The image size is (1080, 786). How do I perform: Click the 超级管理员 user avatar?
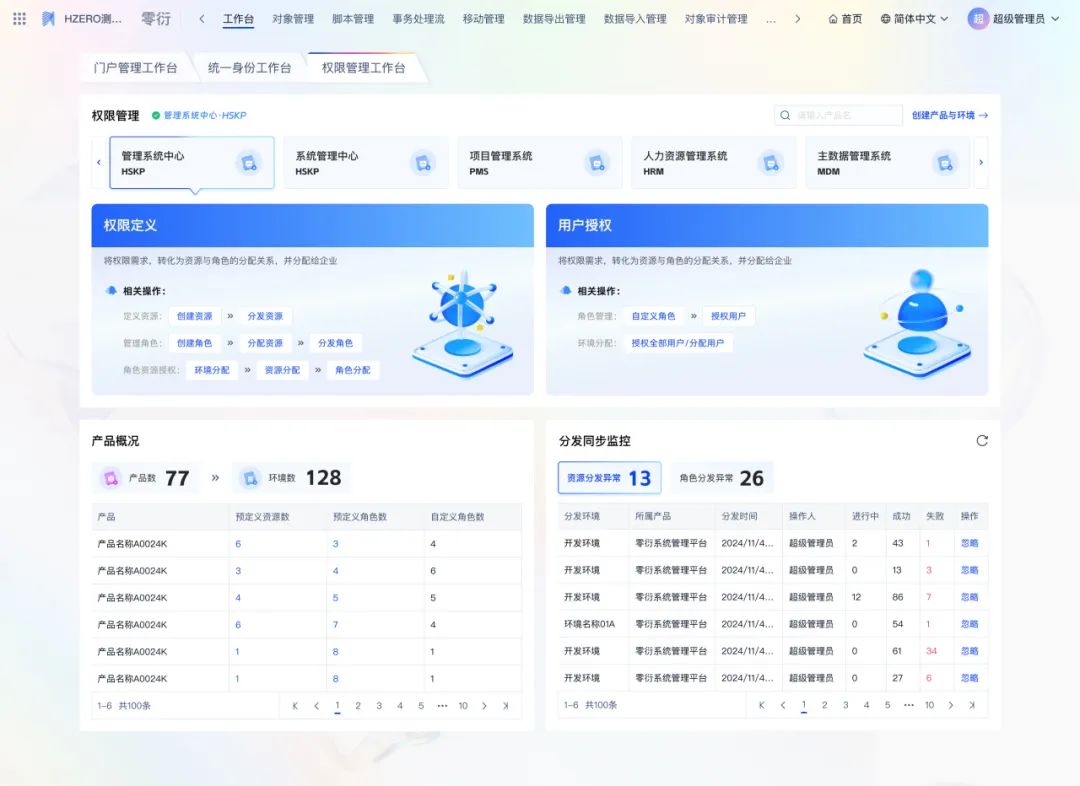978,19
